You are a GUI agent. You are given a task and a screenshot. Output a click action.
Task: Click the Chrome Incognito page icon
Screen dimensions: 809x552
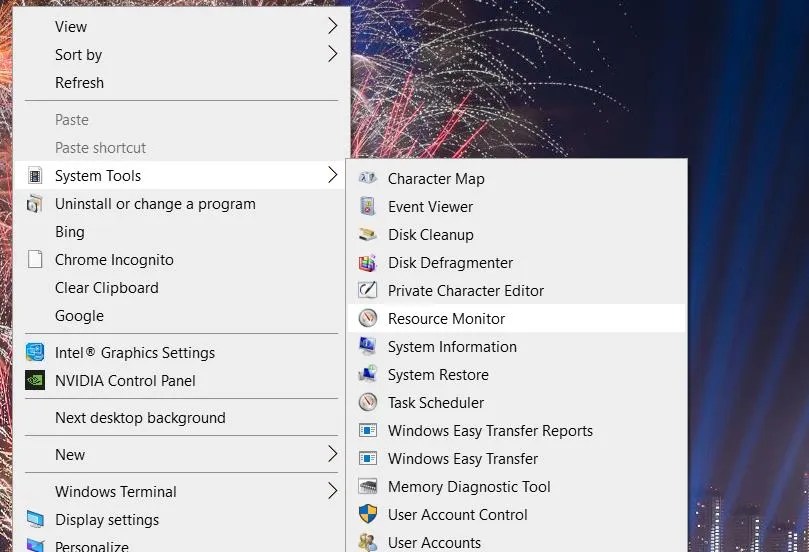(x=35, y=259)
